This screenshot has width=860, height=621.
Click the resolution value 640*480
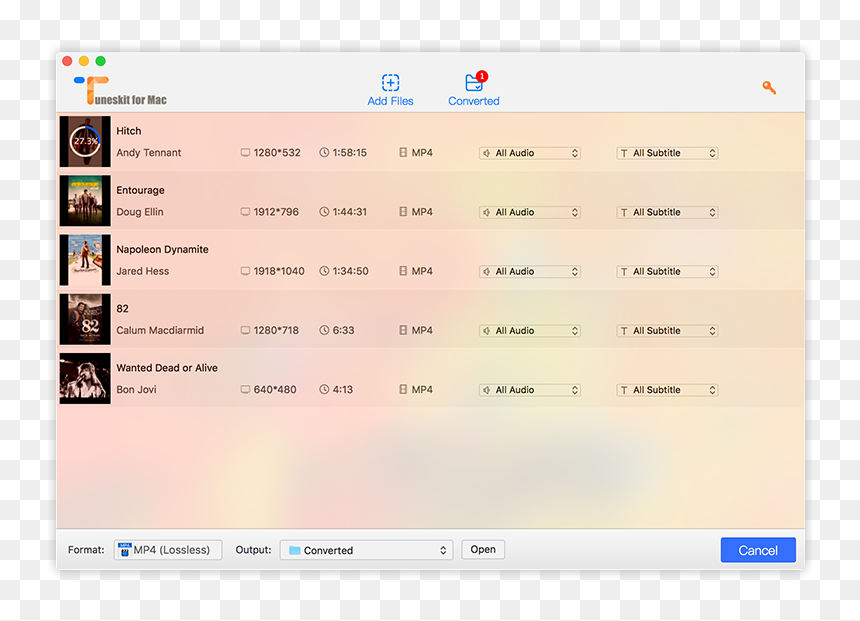click(275, 389)
